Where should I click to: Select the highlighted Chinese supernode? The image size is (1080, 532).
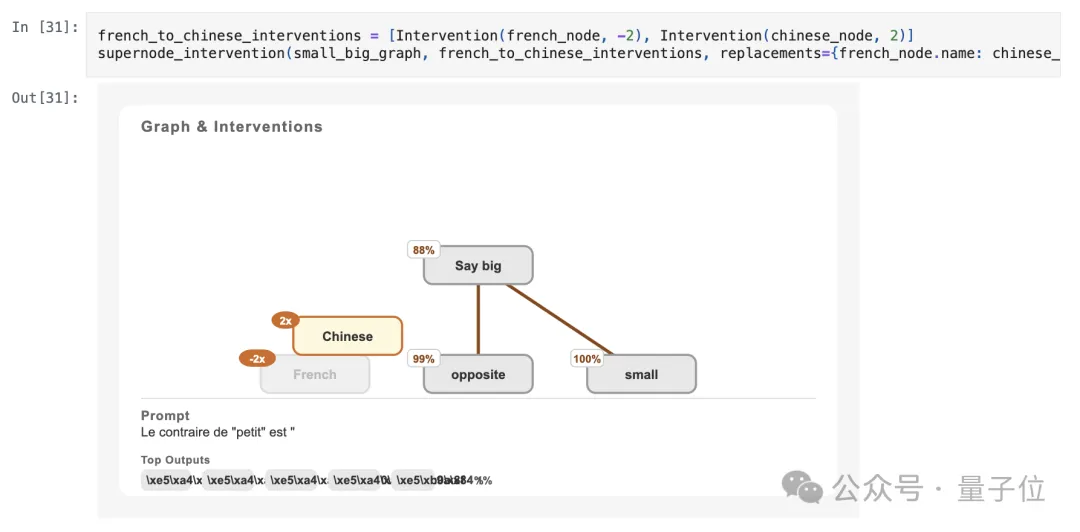click(x=347, y=337)
